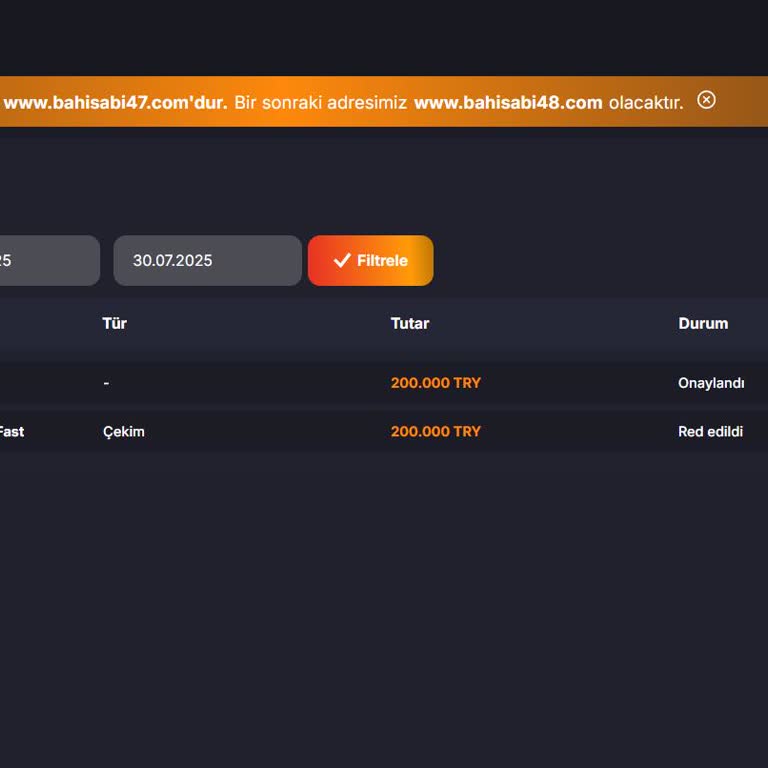Click the Tür column header
This screenshot has height=768, width=768.
tap(114, 324)
